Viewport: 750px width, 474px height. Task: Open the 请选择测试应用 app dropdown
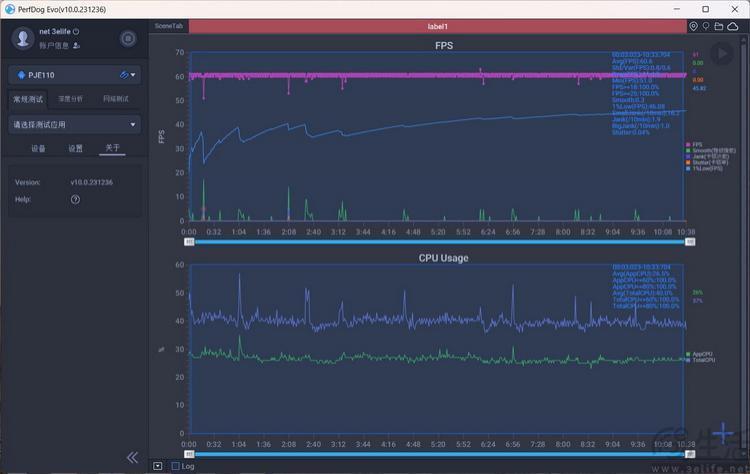tap(75, 125)
